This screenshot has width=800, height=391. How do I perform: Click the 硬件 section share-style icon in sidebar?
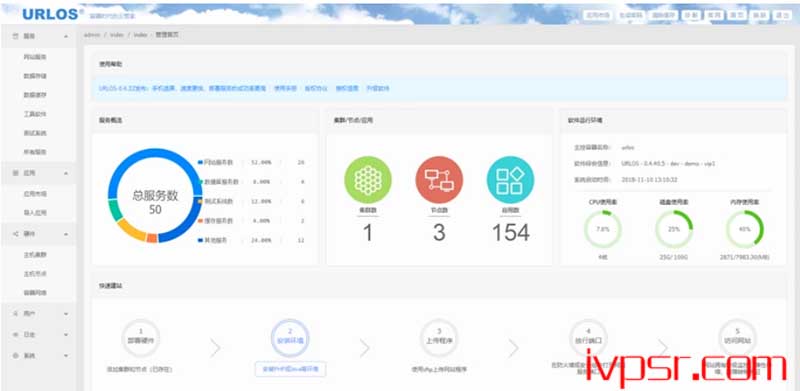pos(15,234)
